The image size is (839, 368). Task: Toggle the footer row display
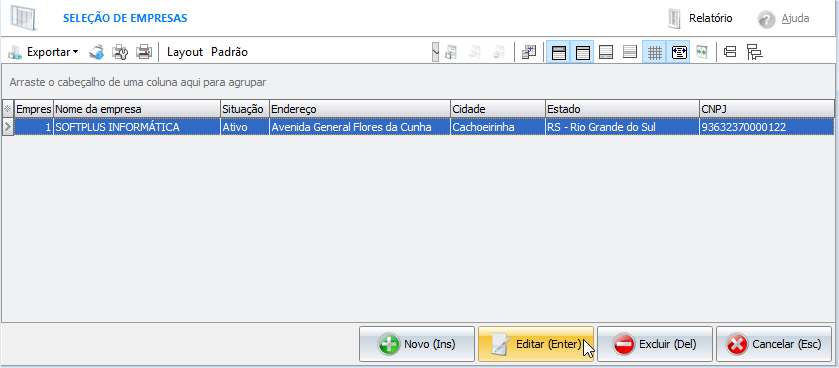pos(606,52)
